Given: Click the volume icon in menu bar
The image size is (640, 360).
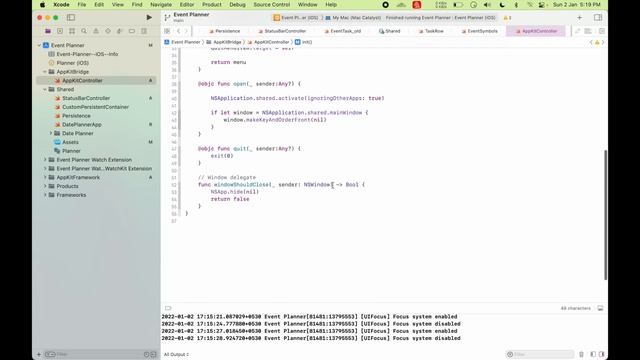Looking at the screenshot, I should pyautogui.click(x=487, y=4).
